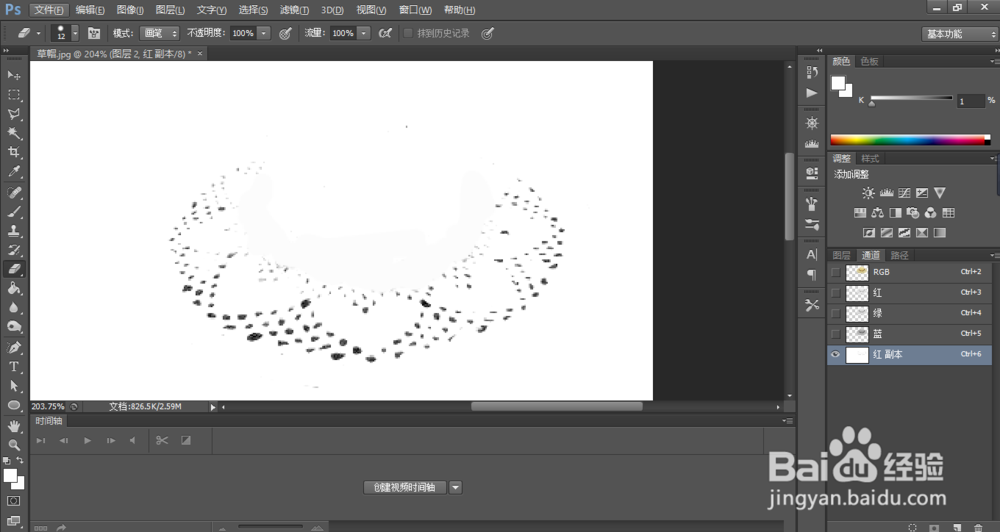
Task: Select the Brush tool
Action: (13, 211)
